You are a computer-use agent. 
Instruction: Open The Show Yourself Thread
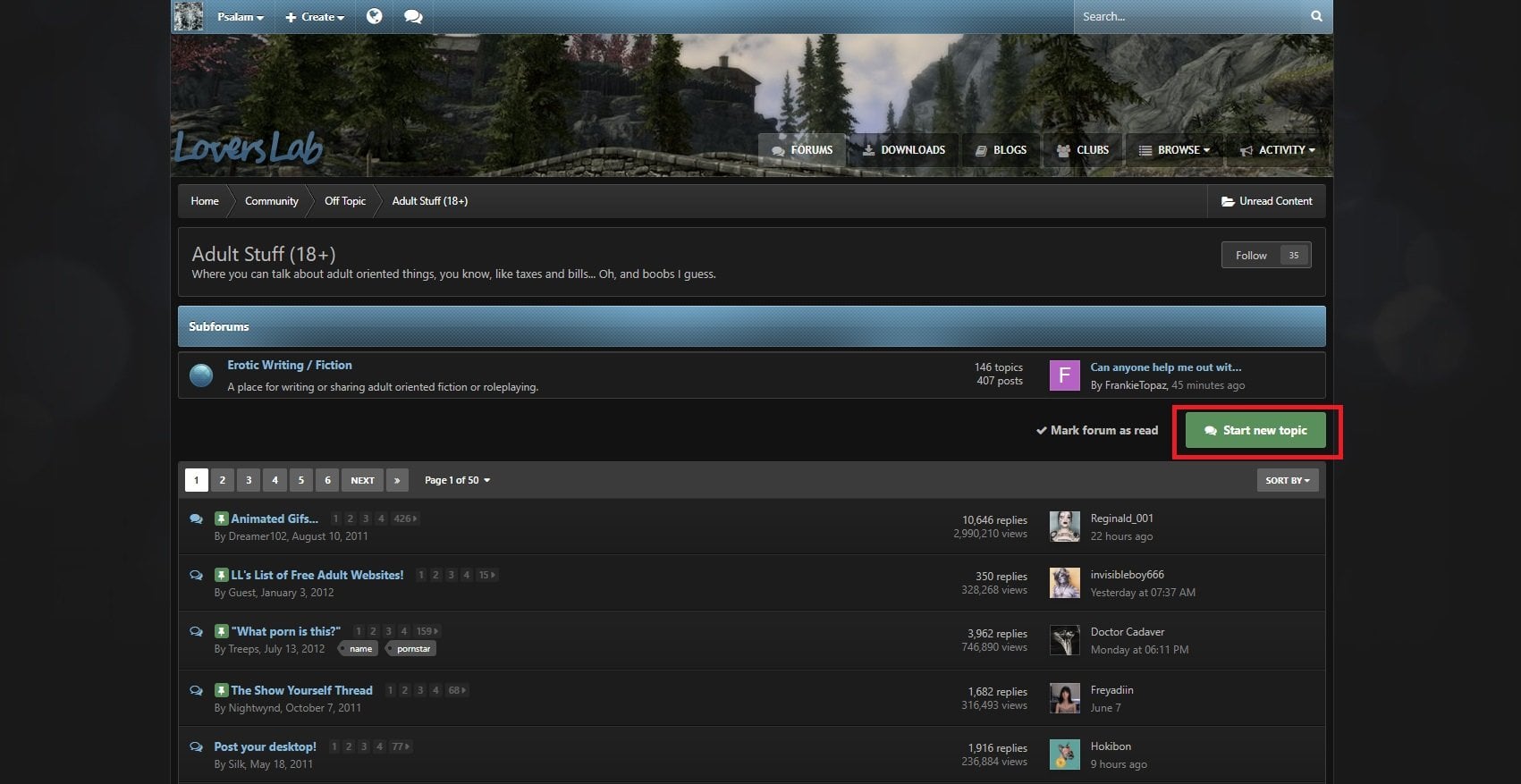pos(301,690)
